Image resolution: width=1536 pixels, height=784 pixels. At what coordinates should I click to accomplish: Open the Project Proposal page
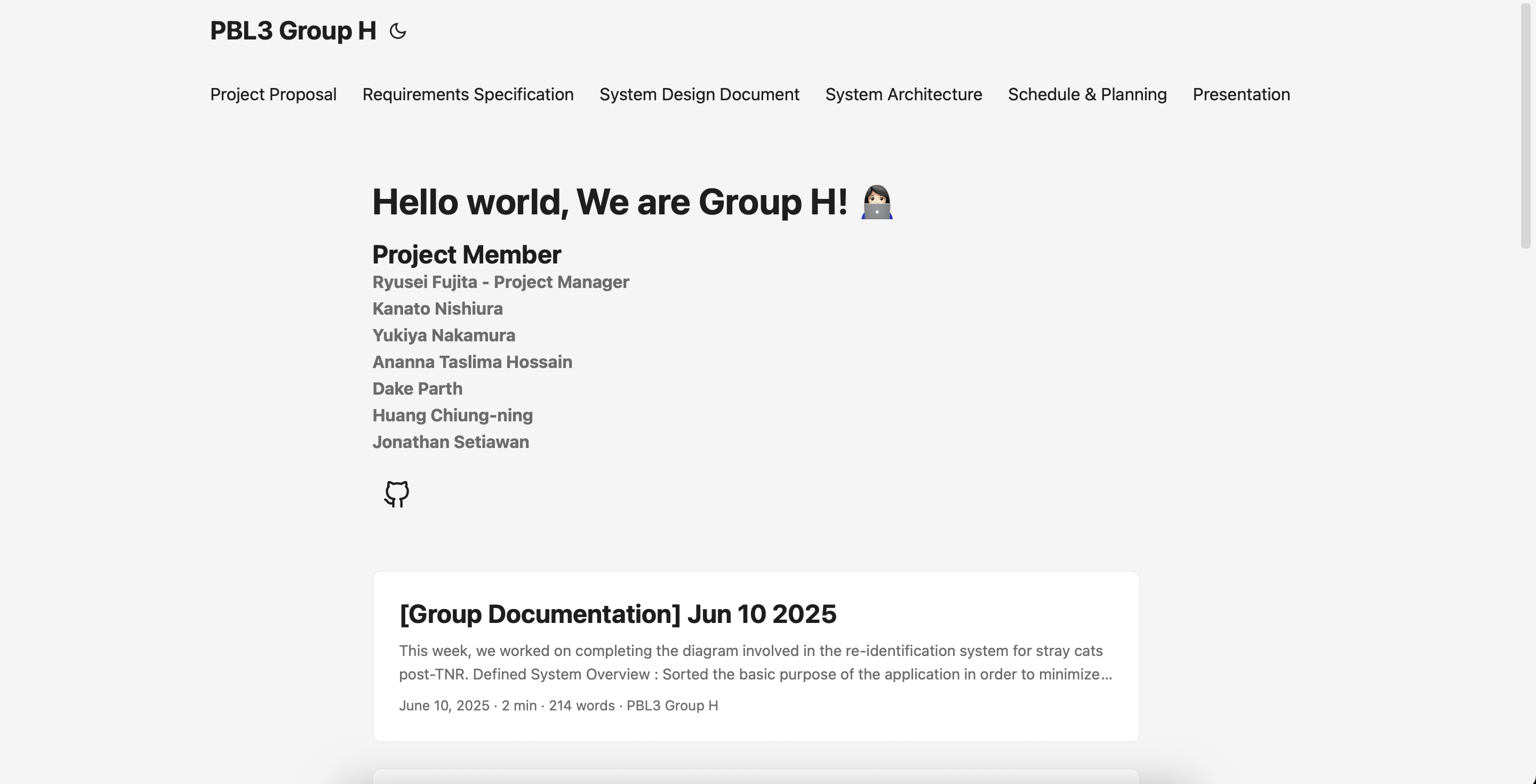coord(273,94)
